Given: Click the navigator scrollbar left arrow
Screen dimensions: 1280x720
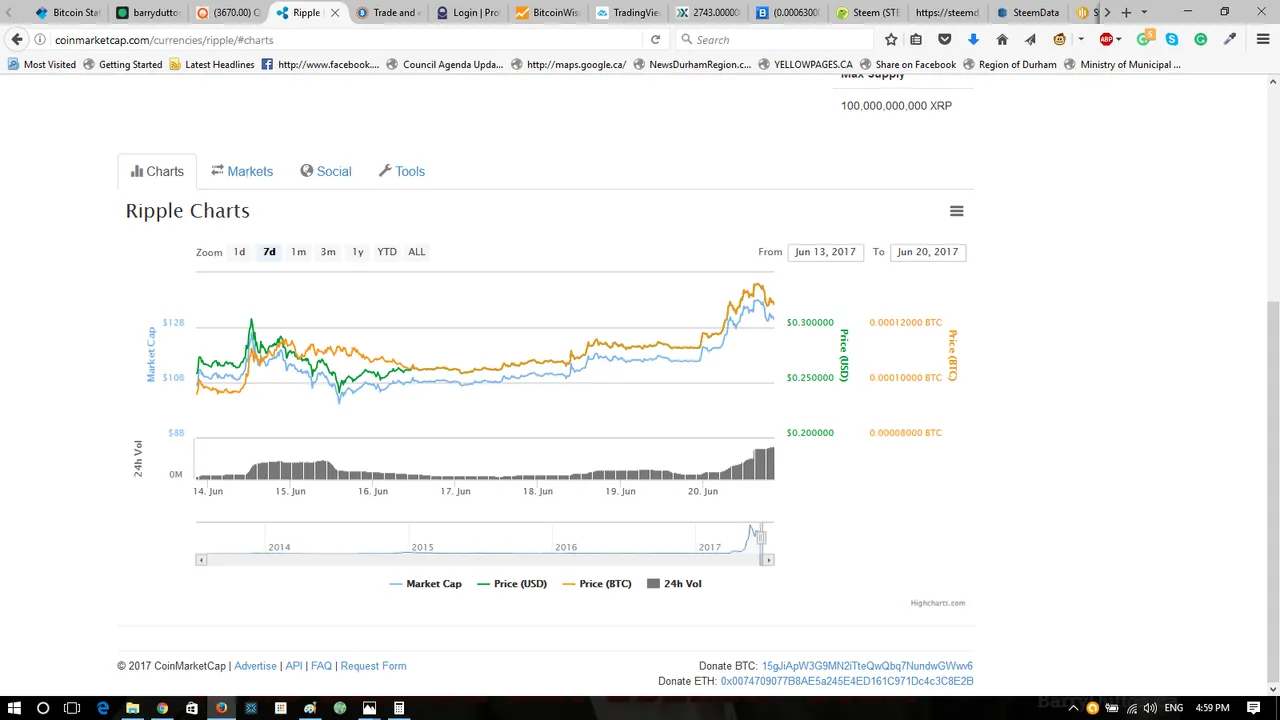Looking at the screenshot, I should click(201, 560).
